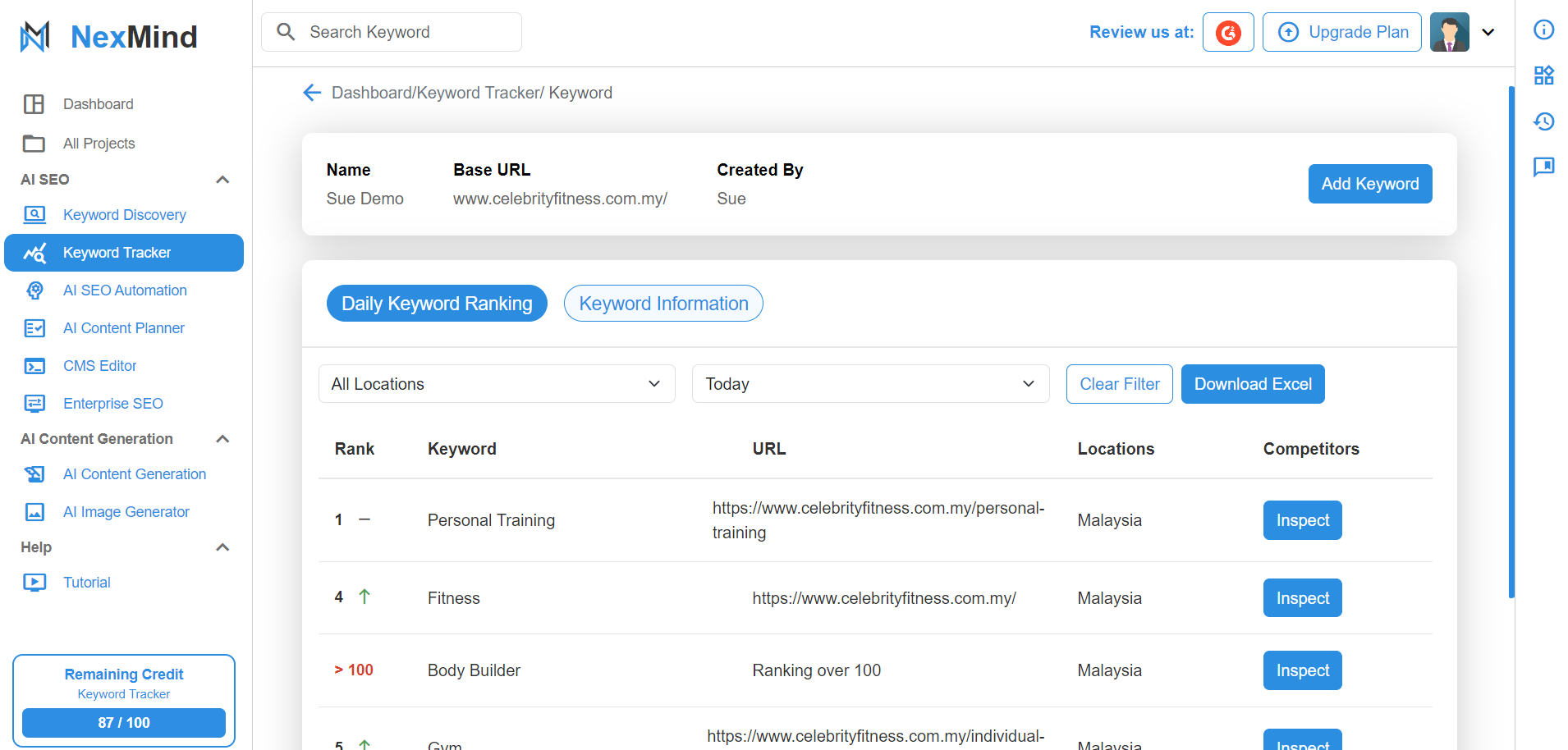Click 'Ranking over 100' cell text
Screen dimensions: 1568x750
coord(817,670)
